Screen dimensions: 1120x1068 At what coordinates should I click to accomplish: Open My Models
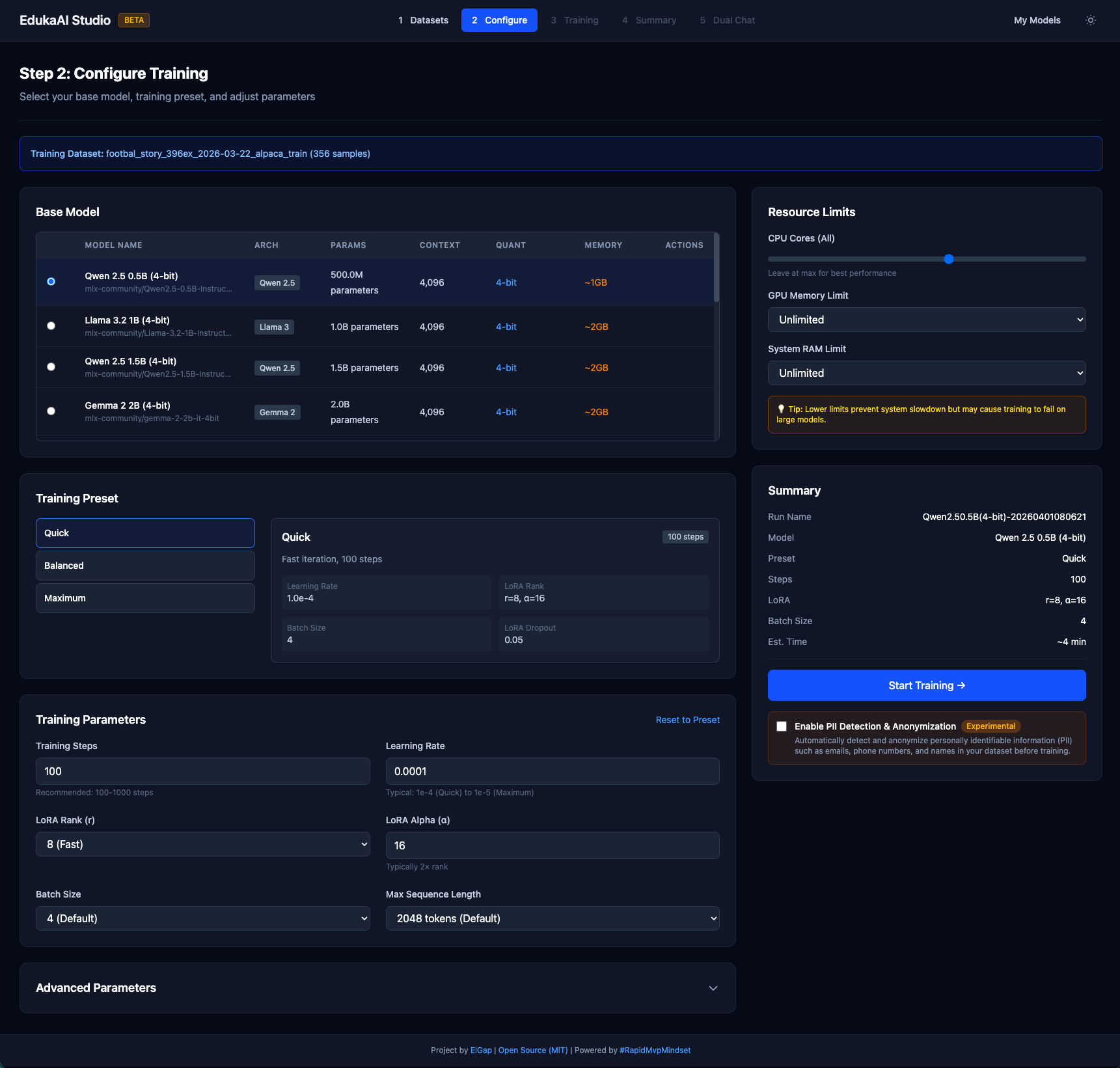pyautogui.click(x=1036, y=20)
